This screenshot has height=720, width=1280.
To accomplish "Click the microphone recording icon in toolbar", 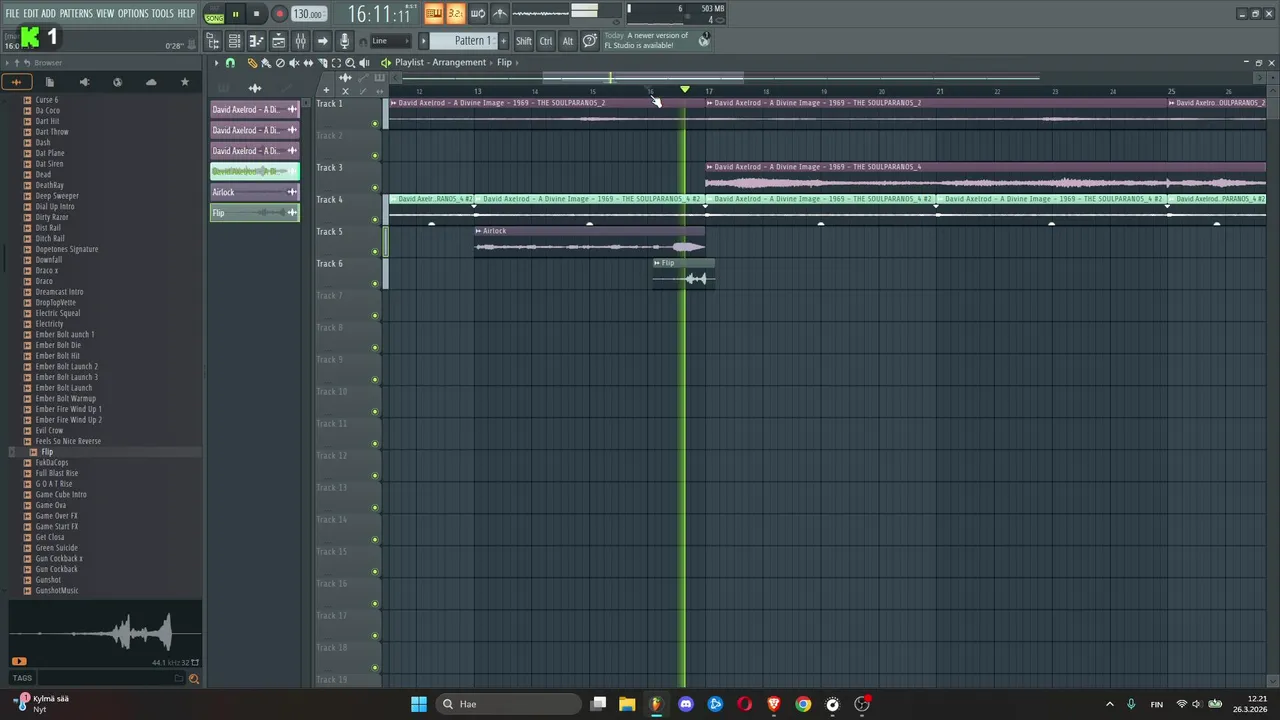I will 344,41.
